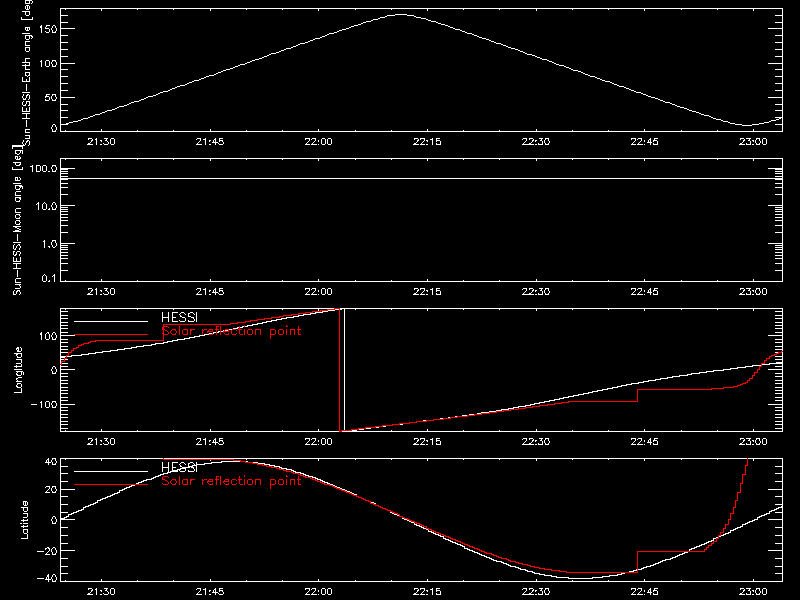Click 100.0 tick on Moon angle axis
Screen dimensions: 800x600
[x=43, y=169]
